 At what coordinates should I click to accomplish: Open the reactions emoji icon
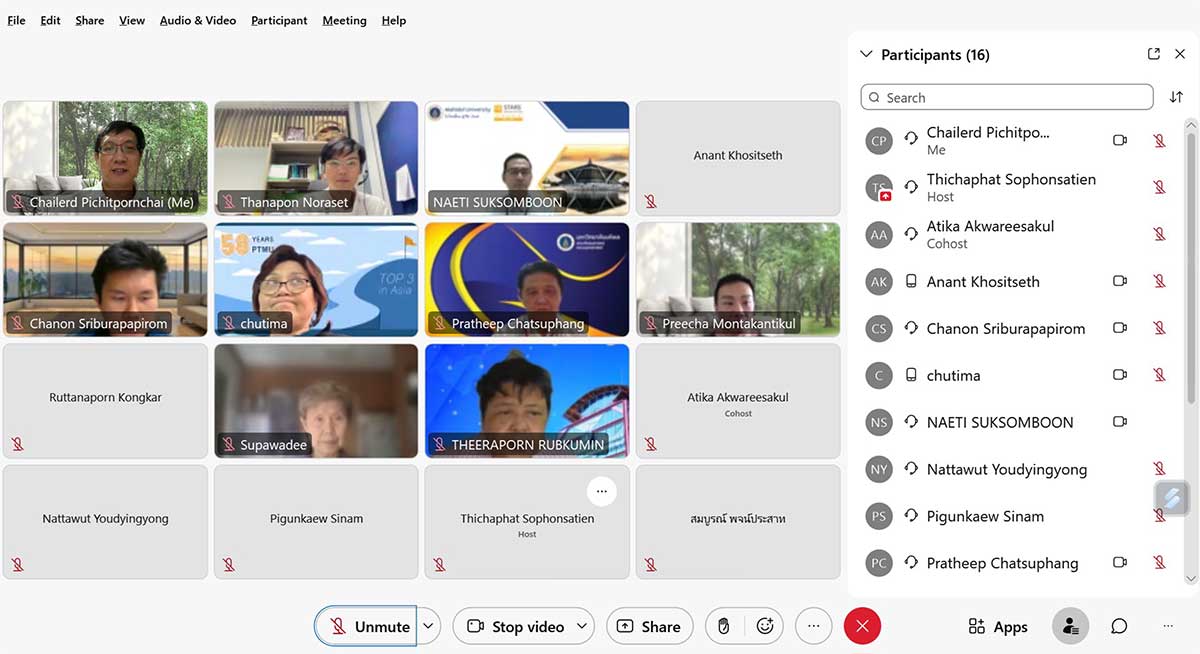(765, 626)
